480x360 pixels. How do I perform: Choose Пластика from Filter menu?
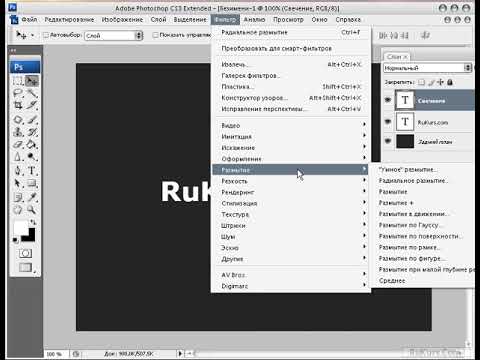[290, 87]
